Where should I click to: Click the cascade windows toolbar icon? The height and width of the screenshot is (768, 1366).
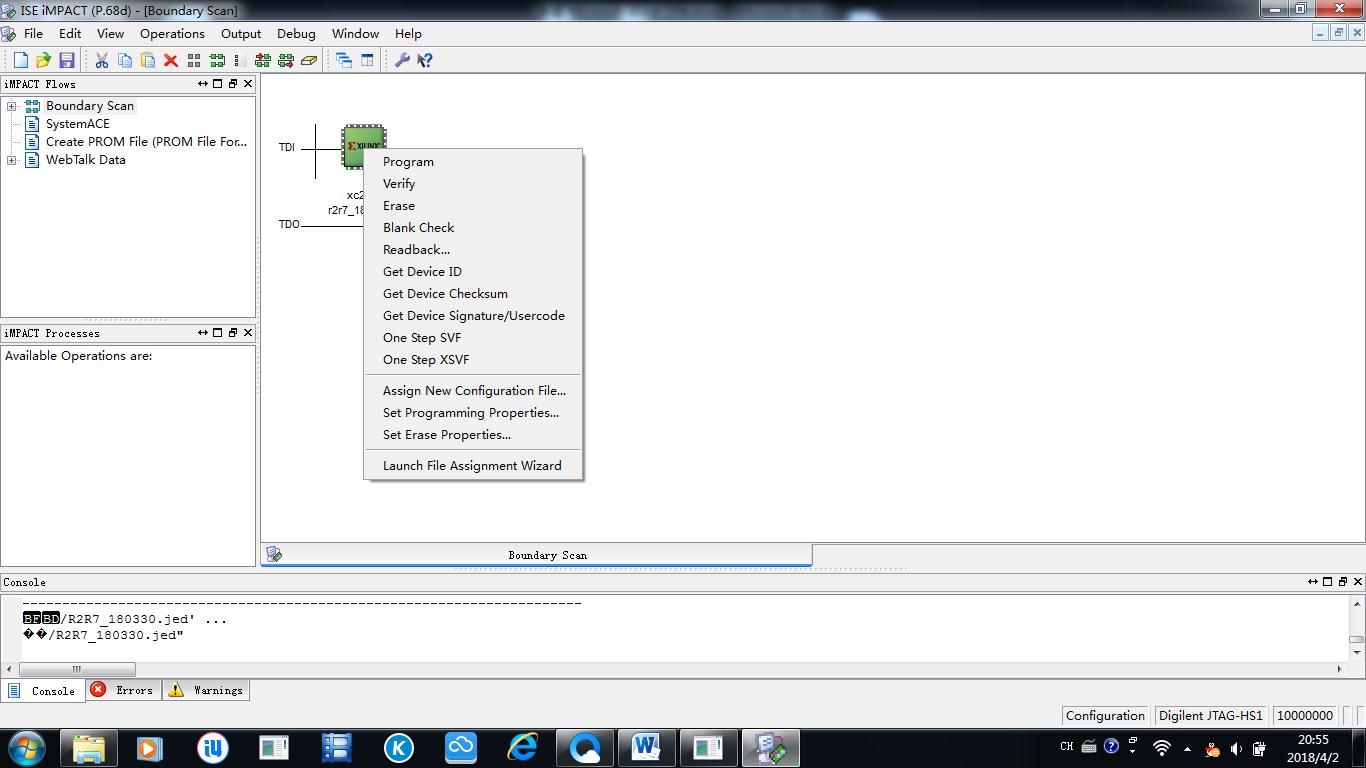(x=344, y=61)
